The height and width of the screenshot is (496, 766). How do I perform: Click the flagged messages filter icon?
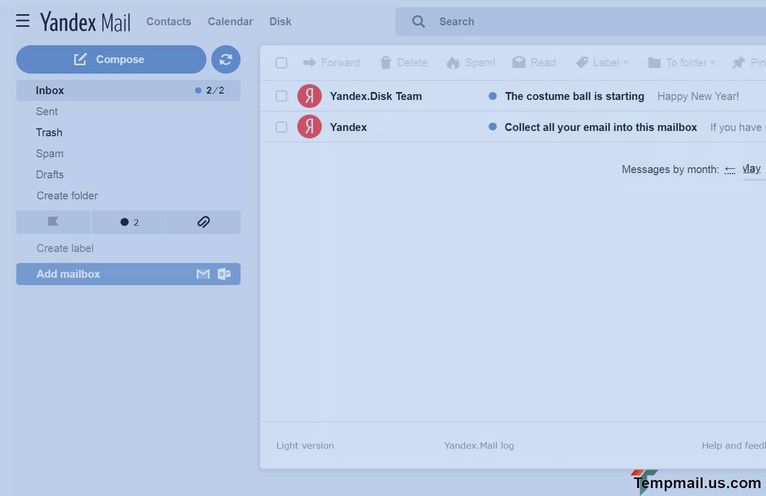tap(53, 222)
